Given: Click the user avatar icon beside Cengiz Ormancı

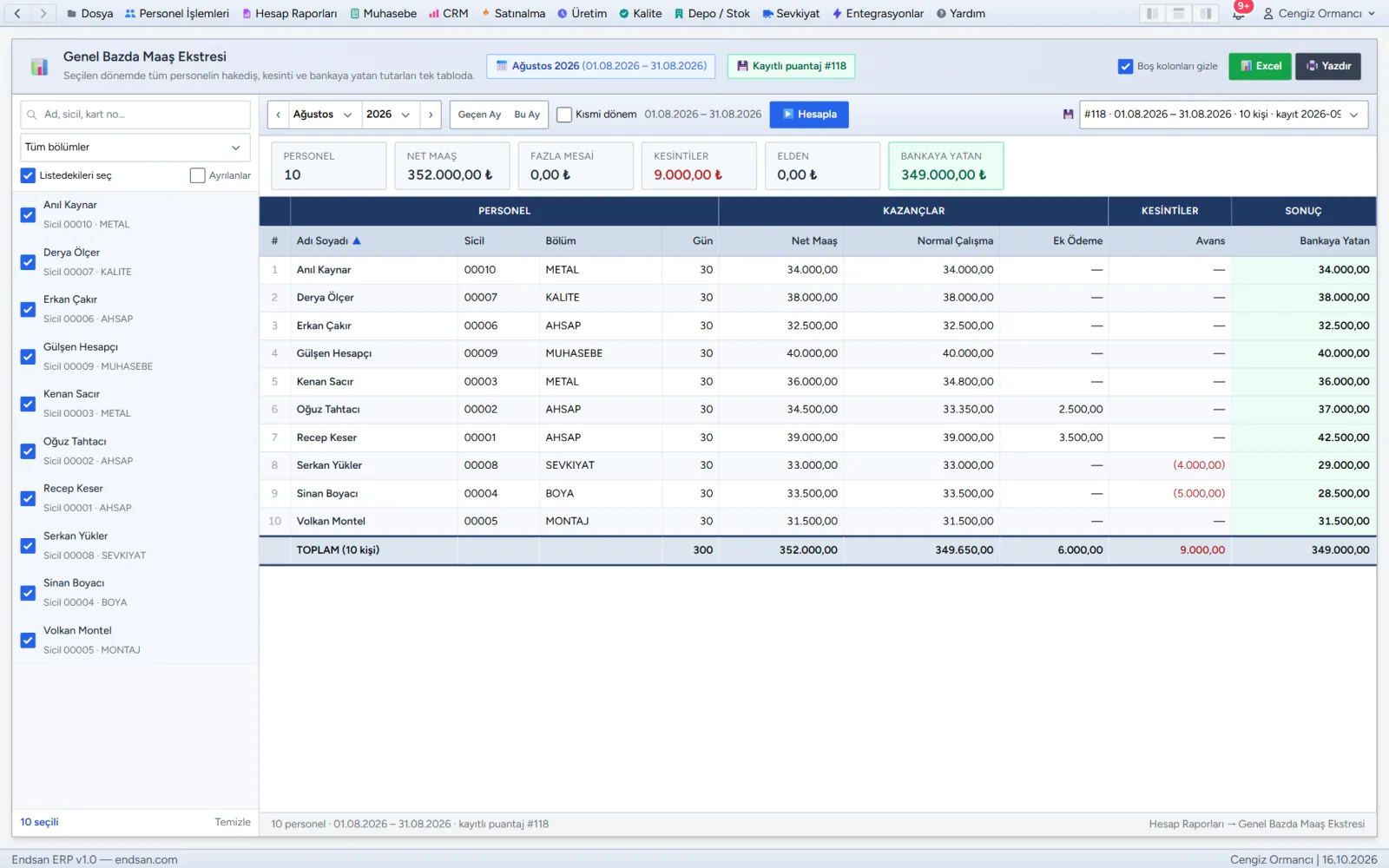Looking at the screenshot, I should (1268, 14).
